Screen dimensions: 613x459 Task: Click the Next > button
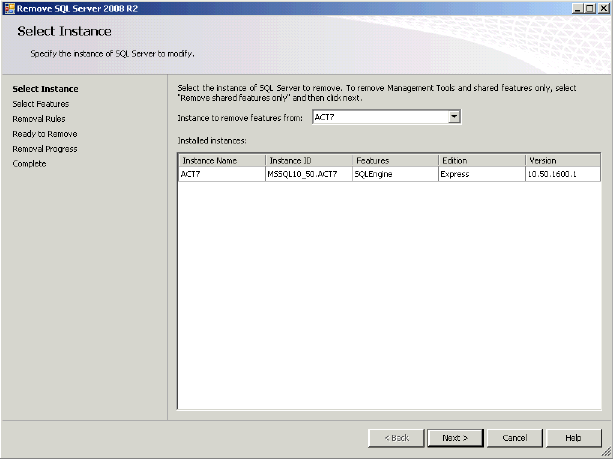coord(455,438)
